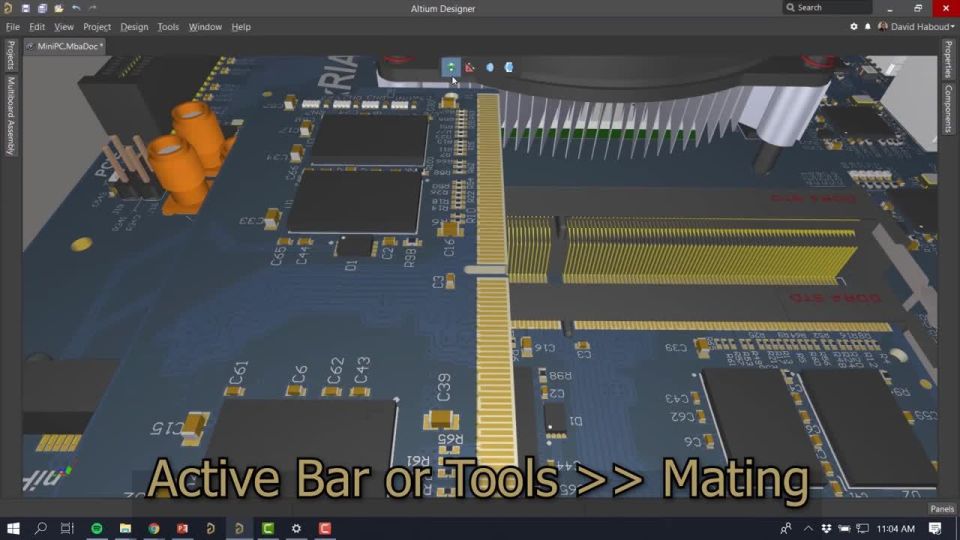Open the File menu
The height and width of the screenshot is (540, 960).
click(x=12, y=27)
